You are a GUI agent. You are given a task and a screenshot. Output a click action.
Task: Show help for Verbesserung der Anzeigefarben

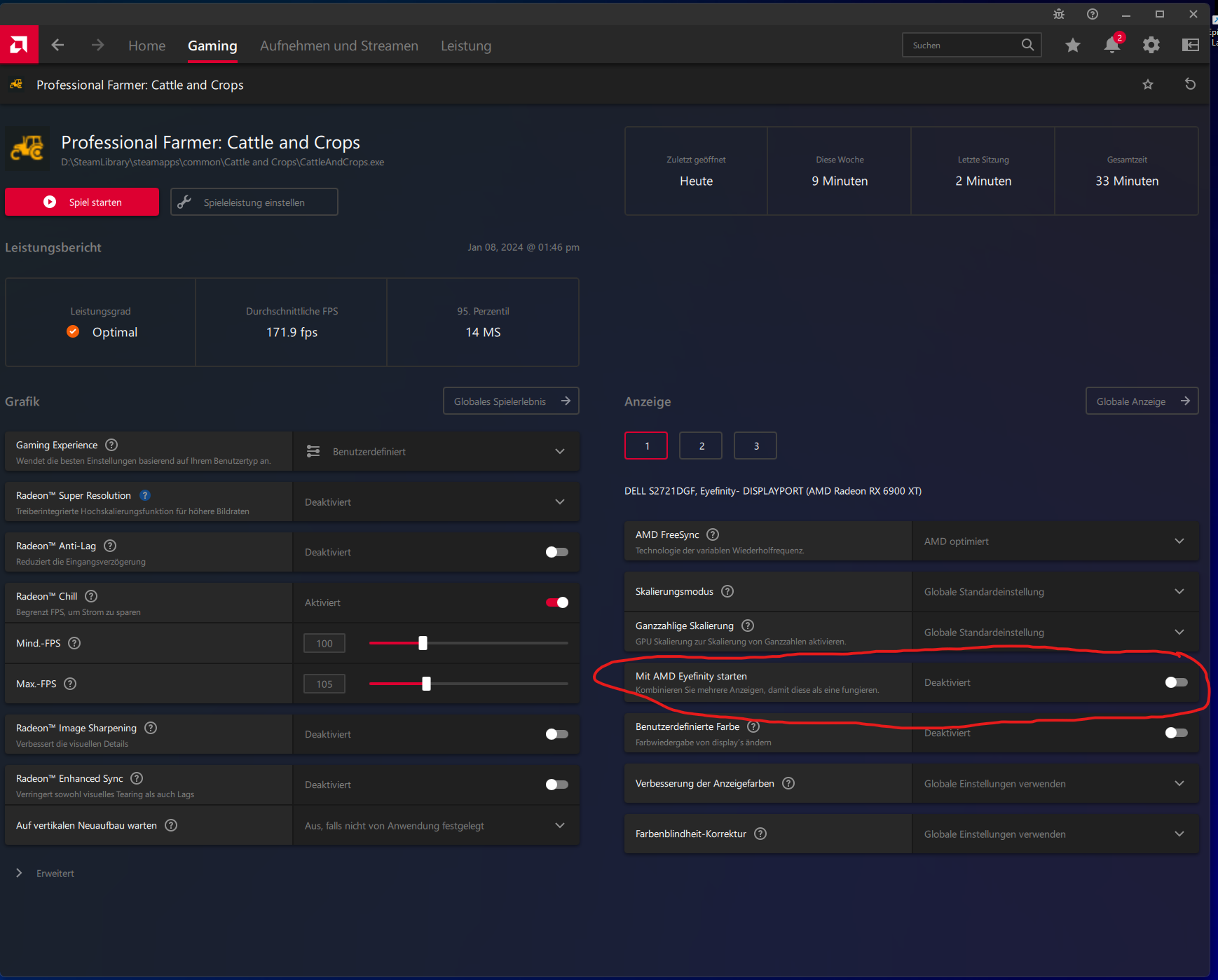click(x=788, y=783)
